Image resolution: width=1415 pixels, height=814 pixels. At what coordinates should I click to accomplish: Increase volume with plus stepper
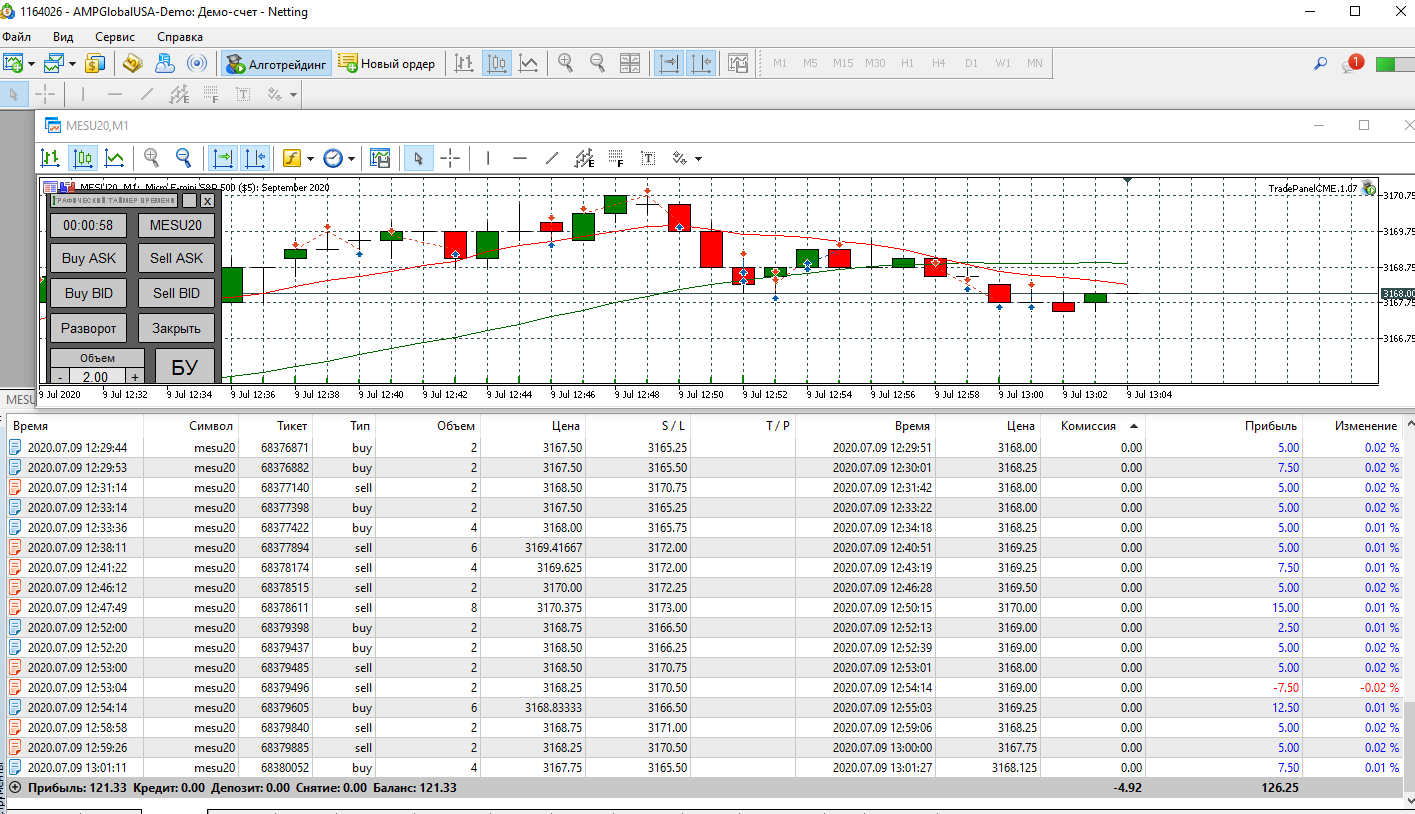click(x=134, y=377)
